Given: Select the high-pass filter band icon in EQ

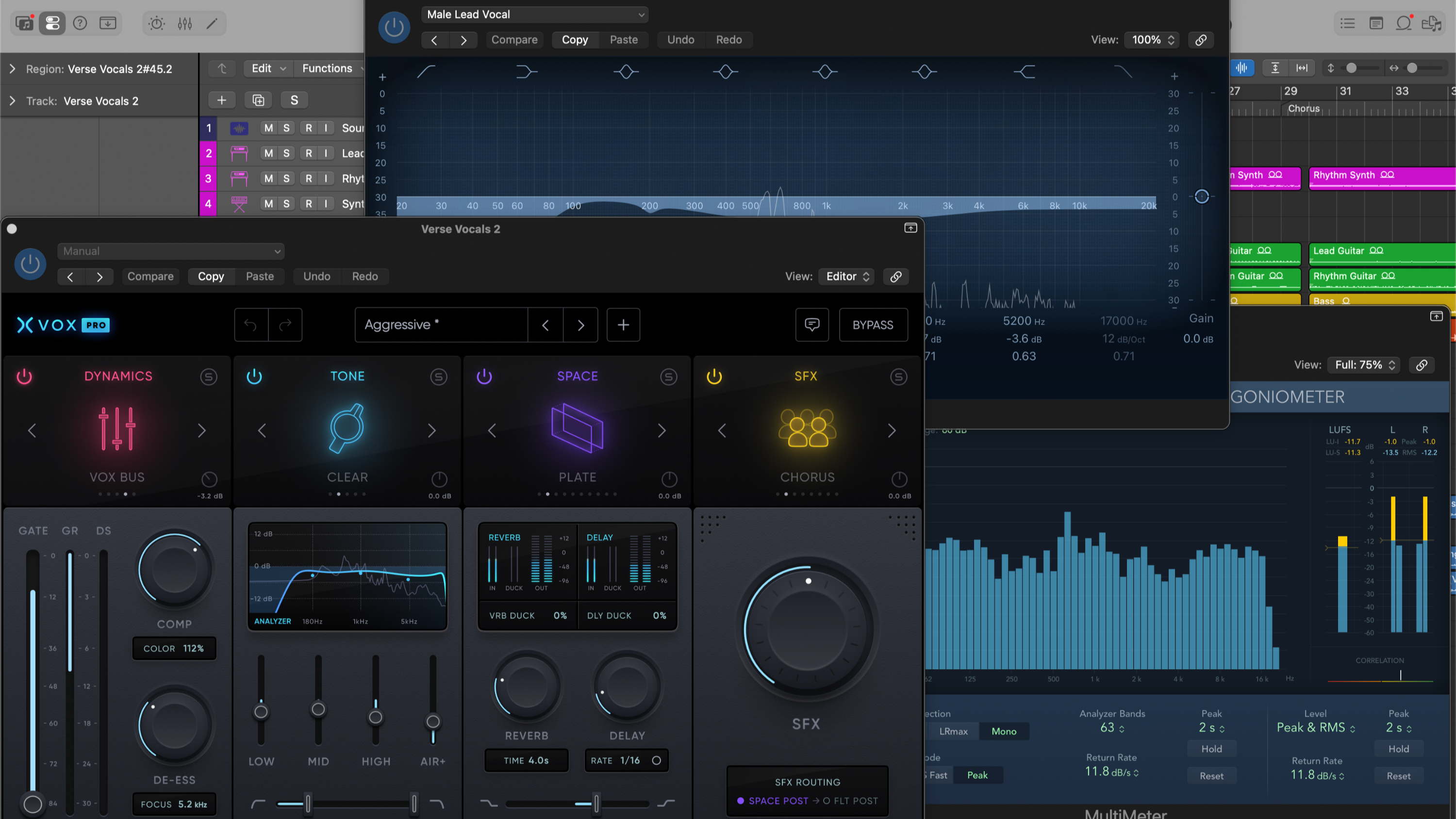Looking at the screenshot, I should coord(426,72).
